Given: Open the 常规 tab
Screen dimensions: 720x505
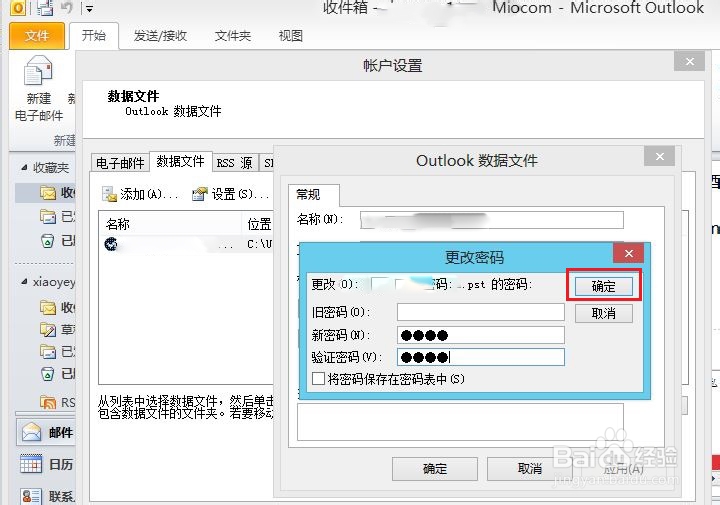Looking at the screenshot, I should pos(314,195).
